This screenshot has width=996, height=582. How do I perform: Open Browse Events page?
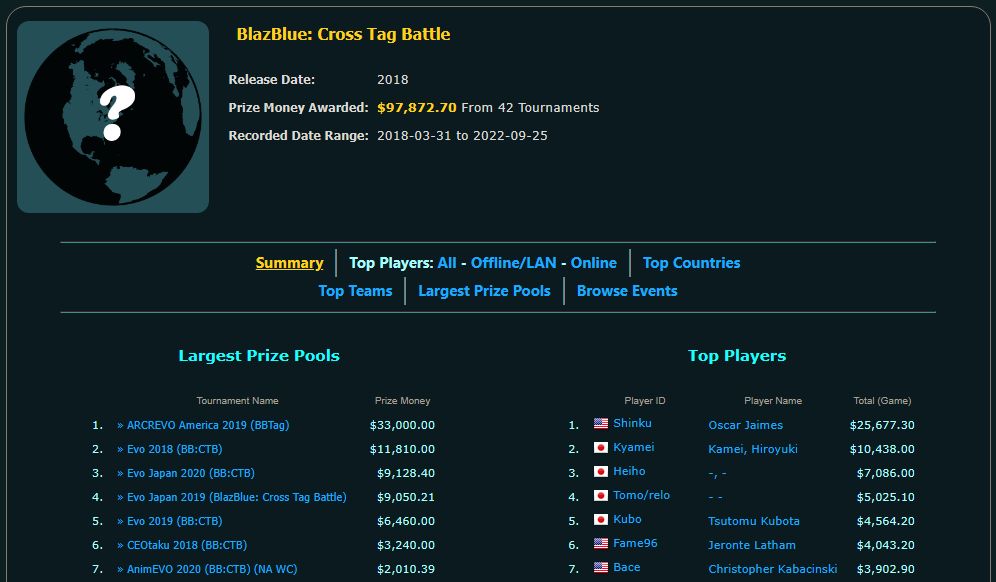(627, 291)
